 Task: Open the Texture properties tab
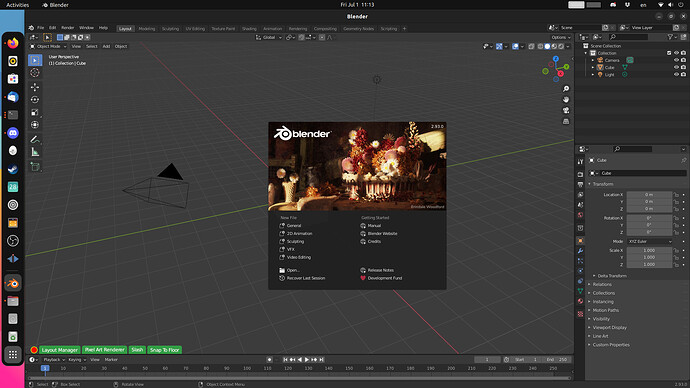[x=580, y=314]
